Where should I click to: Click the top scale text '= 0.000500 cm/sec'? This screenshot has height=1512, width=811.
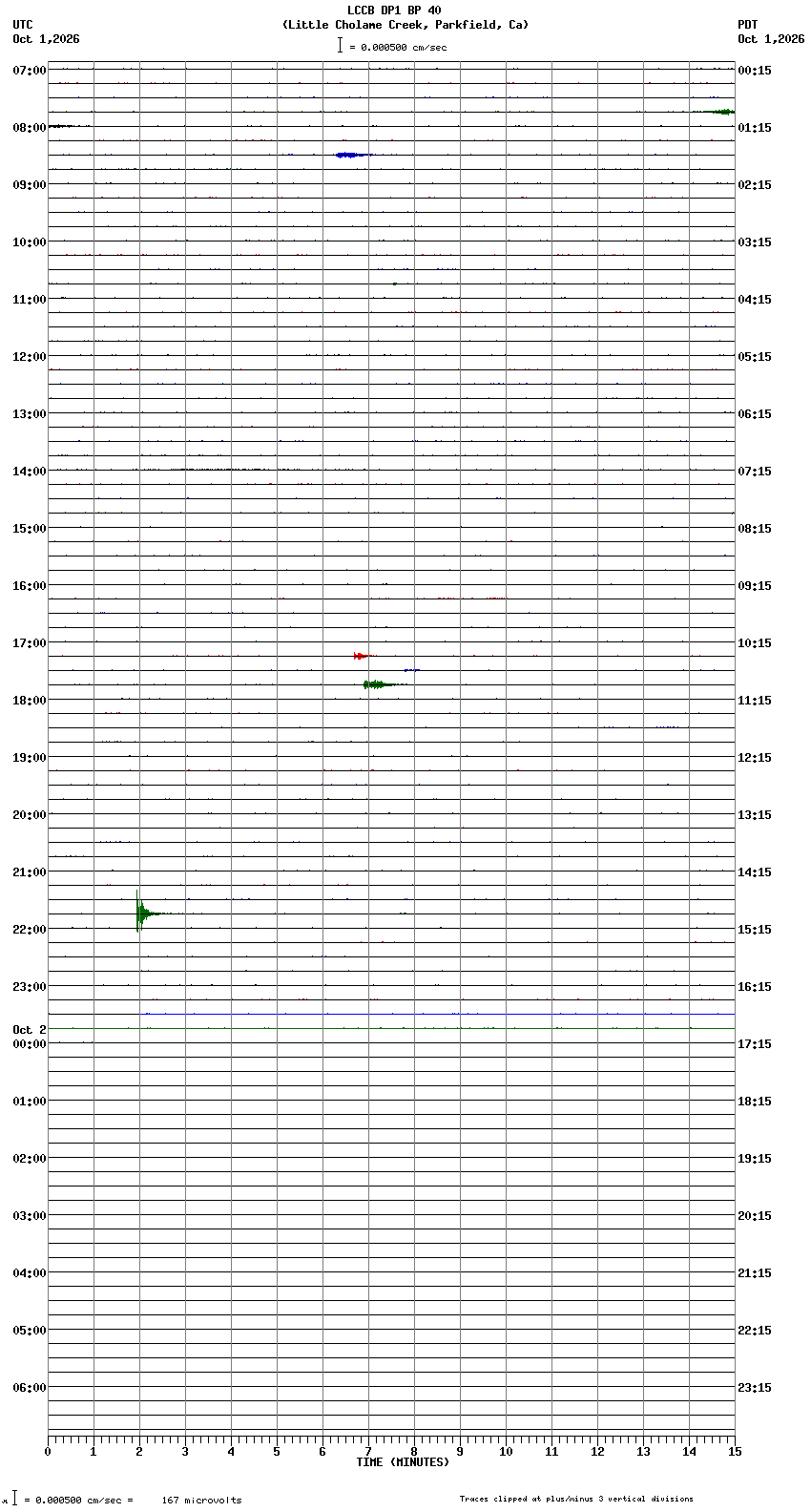[x=398, y=47]
